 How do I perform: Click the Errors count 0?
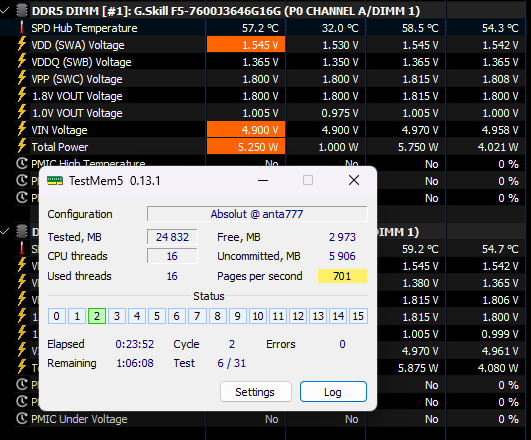[342, 344]
